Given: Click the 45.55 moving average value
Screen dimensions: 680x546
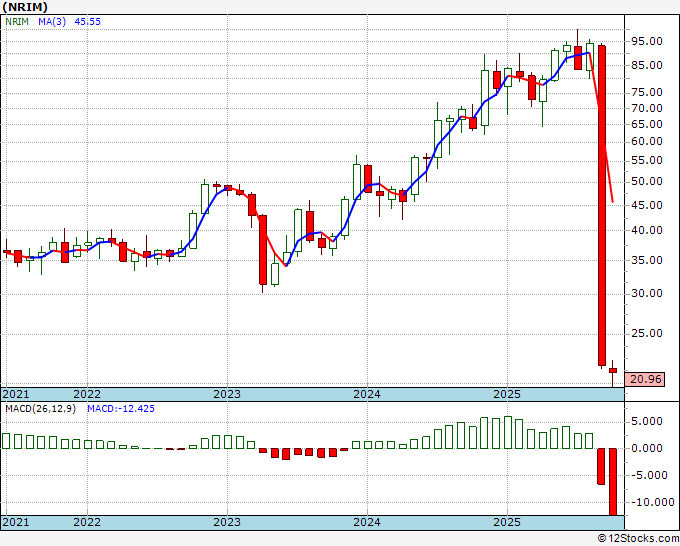Looking at the screenshot, I should pyautogui.click(x=87, y=22).
